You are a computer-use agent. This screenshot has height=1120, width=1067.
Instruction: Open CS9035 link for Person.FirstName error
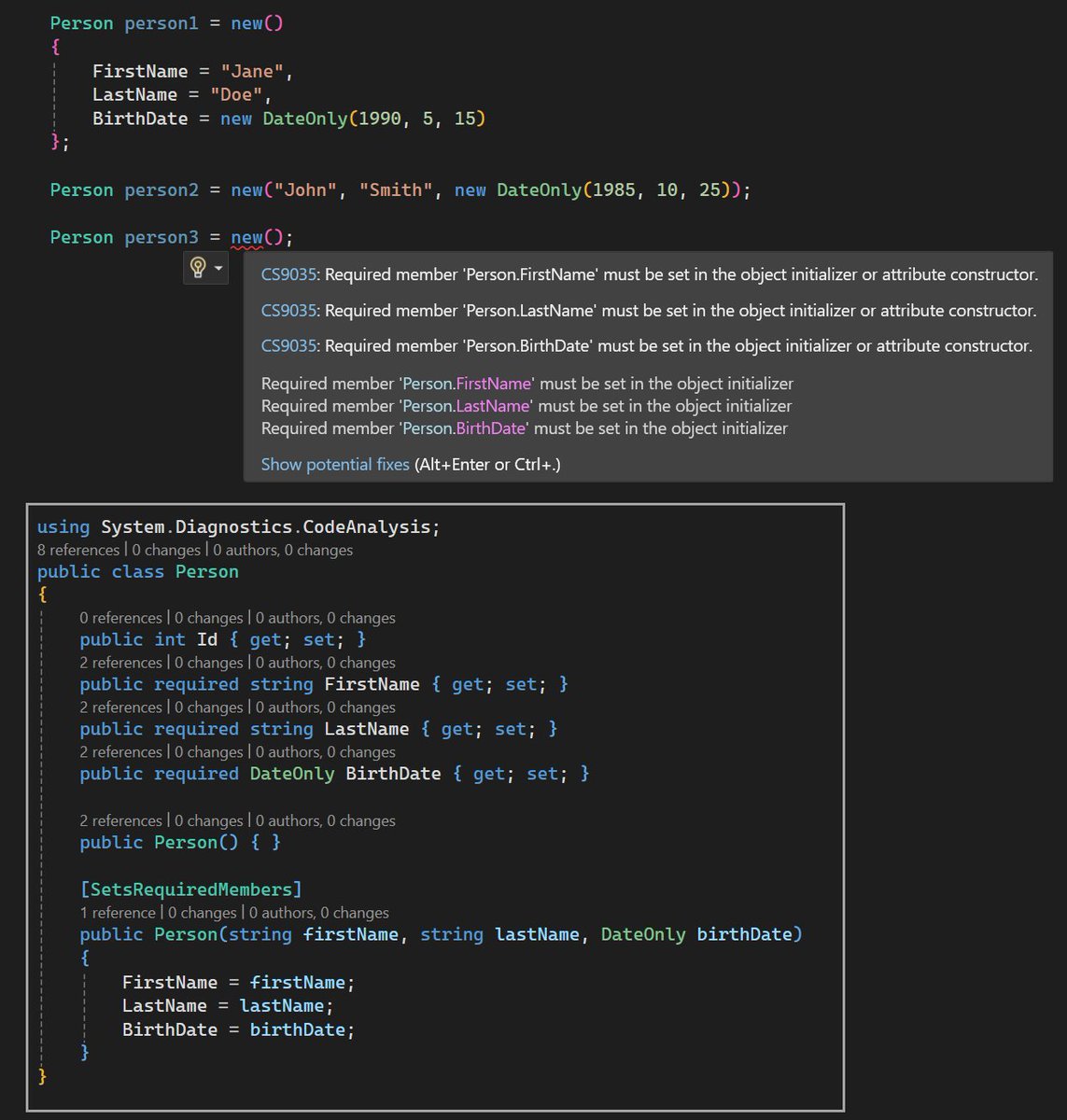pos(289,274)
